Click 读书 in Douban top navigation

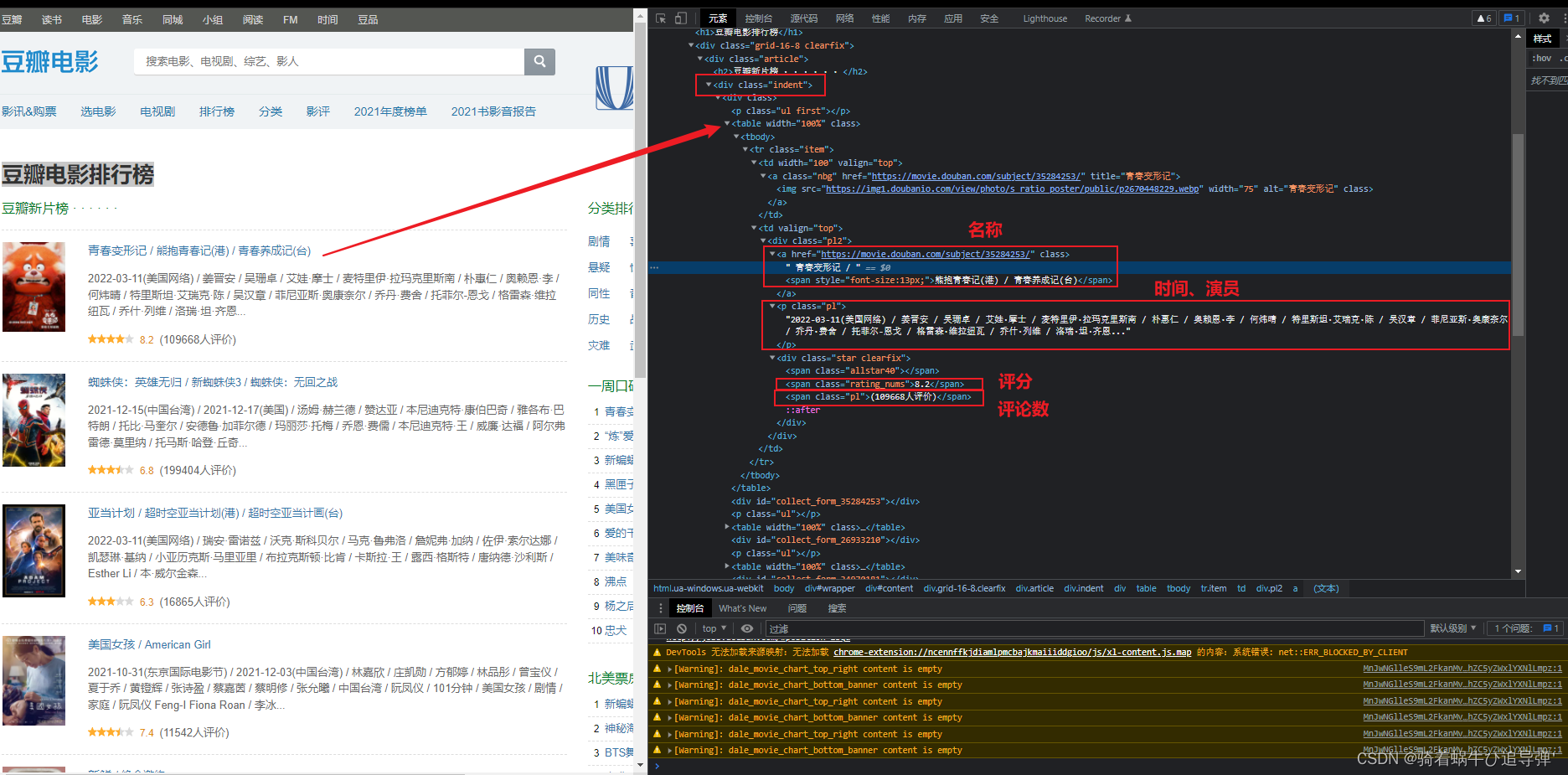pos(52,19)
